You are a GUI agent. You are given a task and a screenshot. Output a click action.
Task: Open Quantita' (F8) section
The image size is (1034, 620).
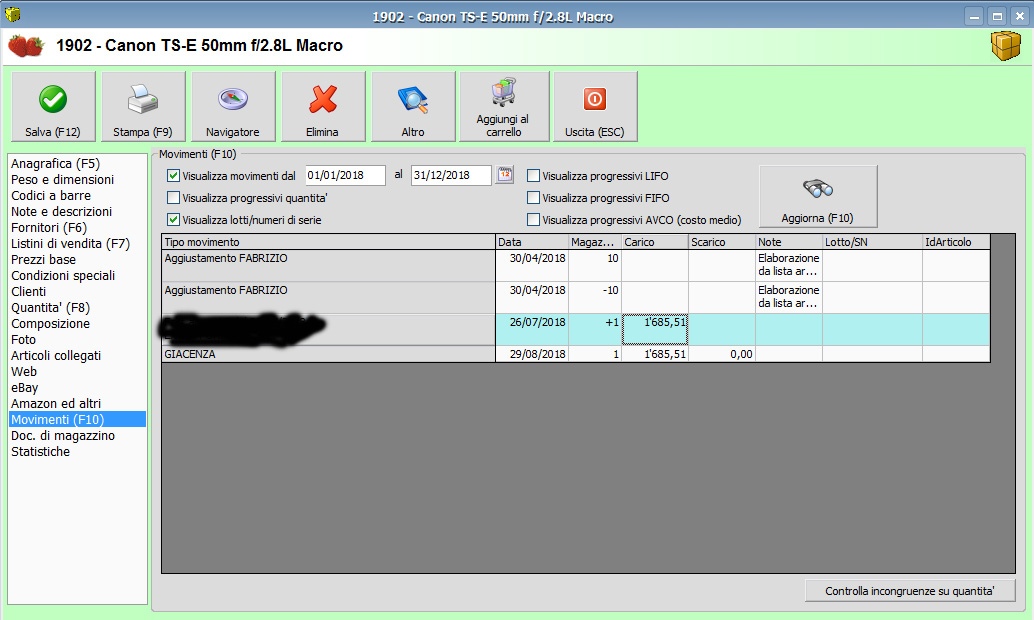(x=77, y=307)
